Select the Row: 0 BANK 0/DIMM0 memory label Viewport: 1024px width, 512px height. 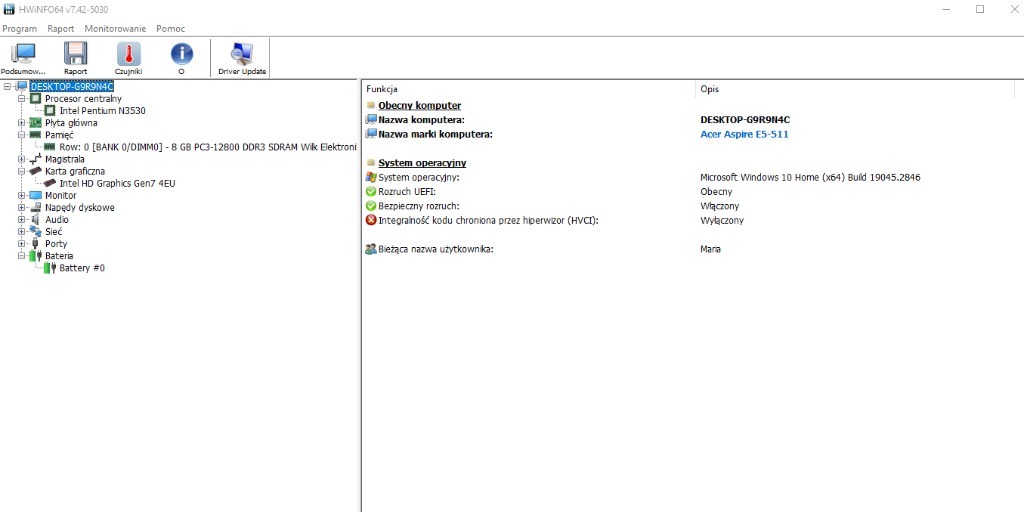pyautogui.click(x=208, y=147)
